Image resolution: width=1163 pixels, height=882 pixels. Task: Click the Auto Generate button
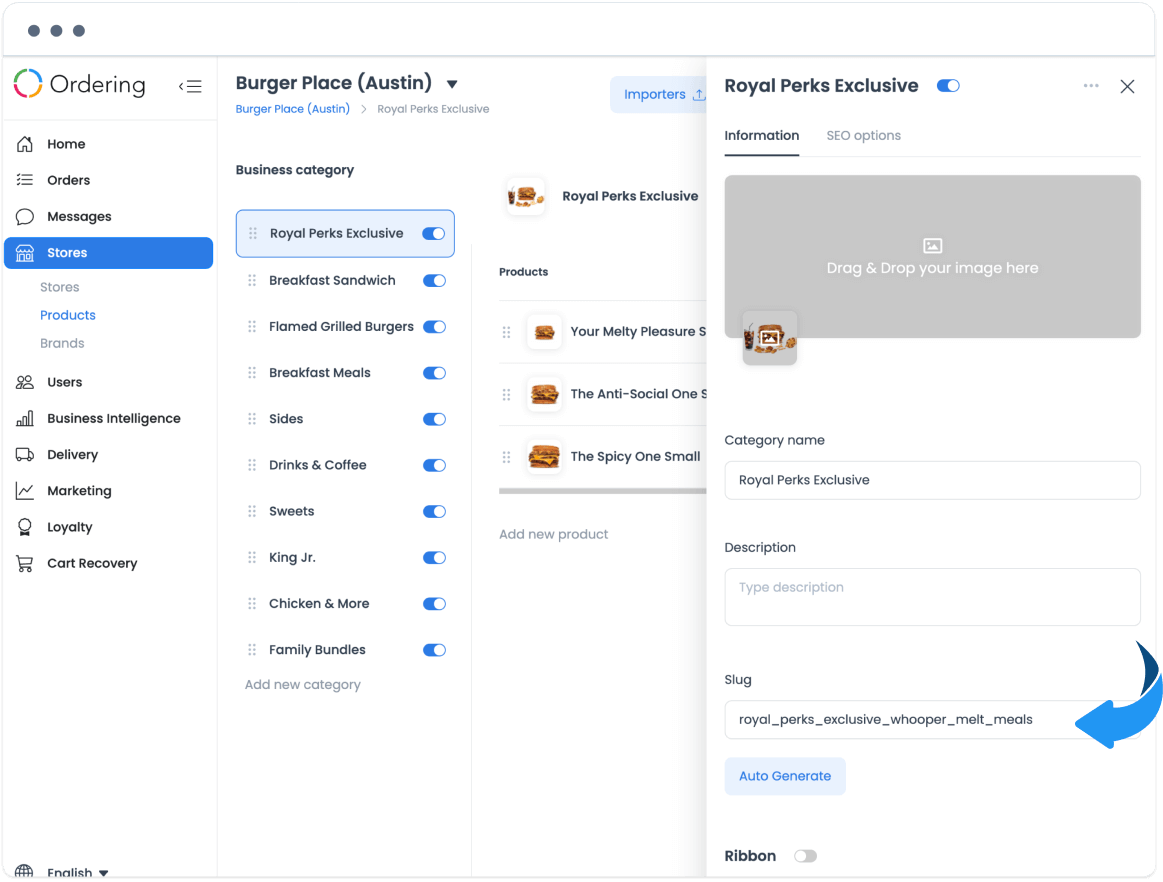pos(785,777)
